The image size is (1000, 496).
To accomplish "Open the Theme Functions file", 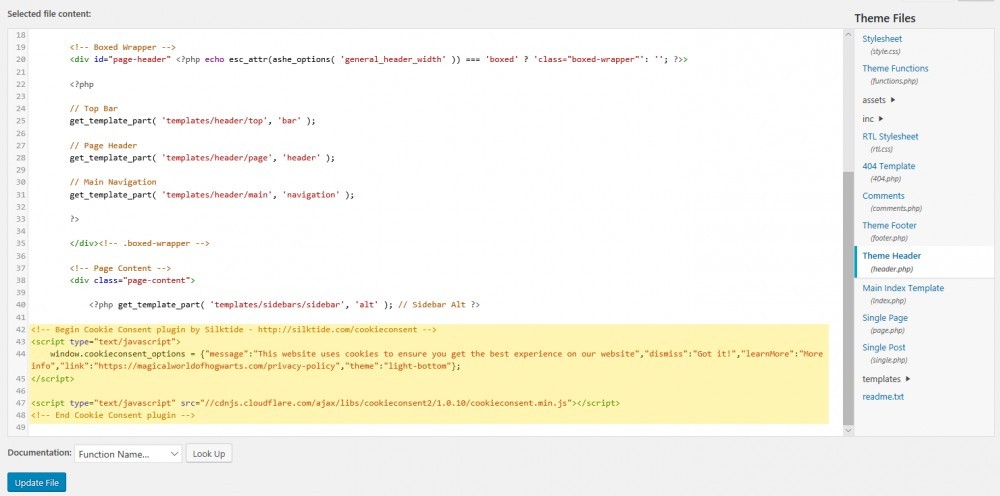I will 895,68.
